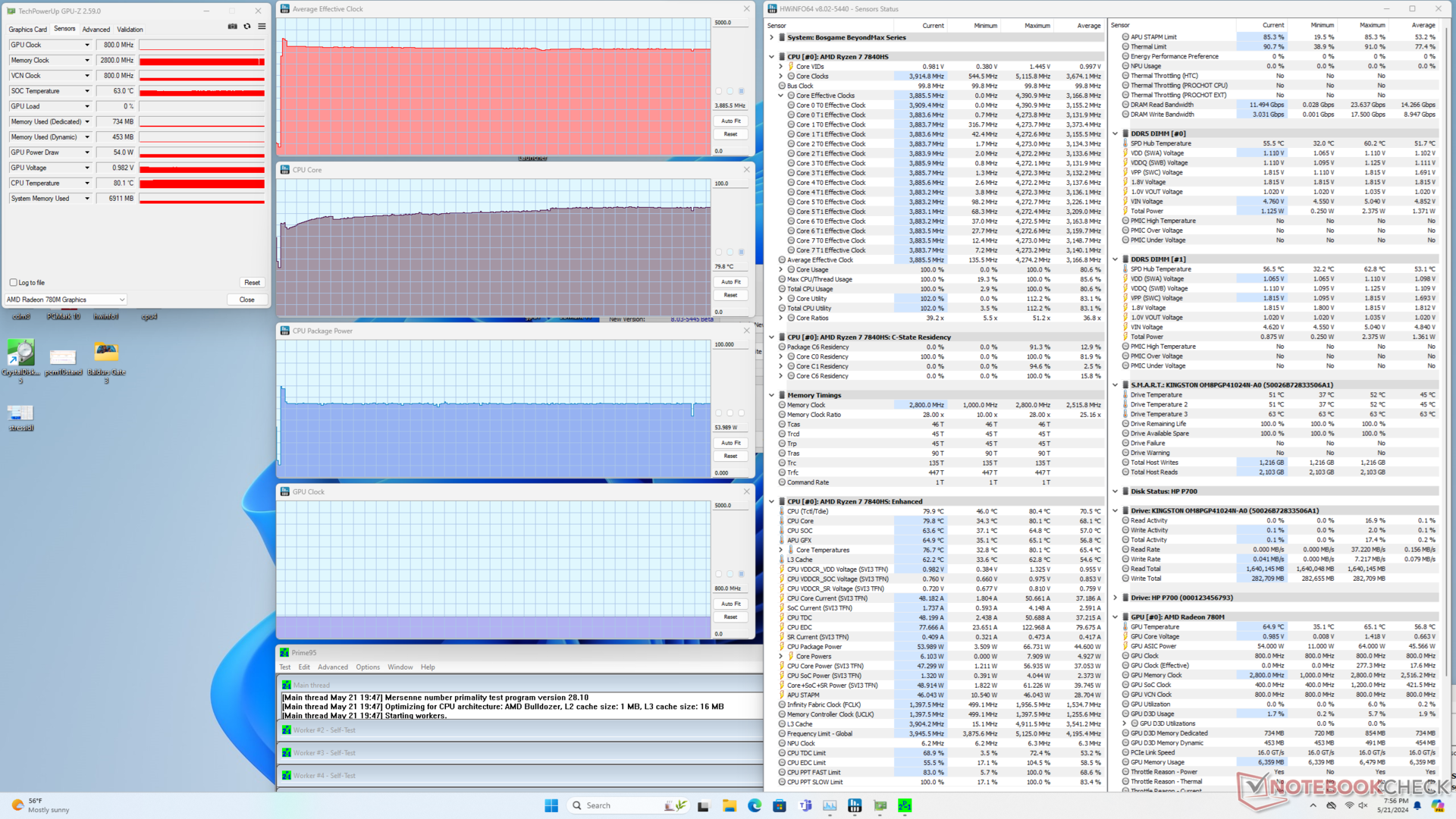This screenshot has height=819, width=1456.
Task: Click the GPU-Z Reset button
Action: pos(252,283)
